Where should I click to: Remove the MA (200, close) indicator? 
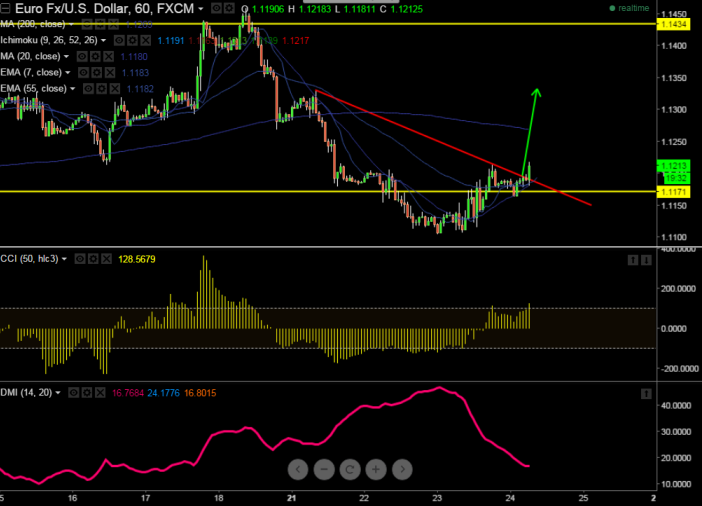click(113, 24)
